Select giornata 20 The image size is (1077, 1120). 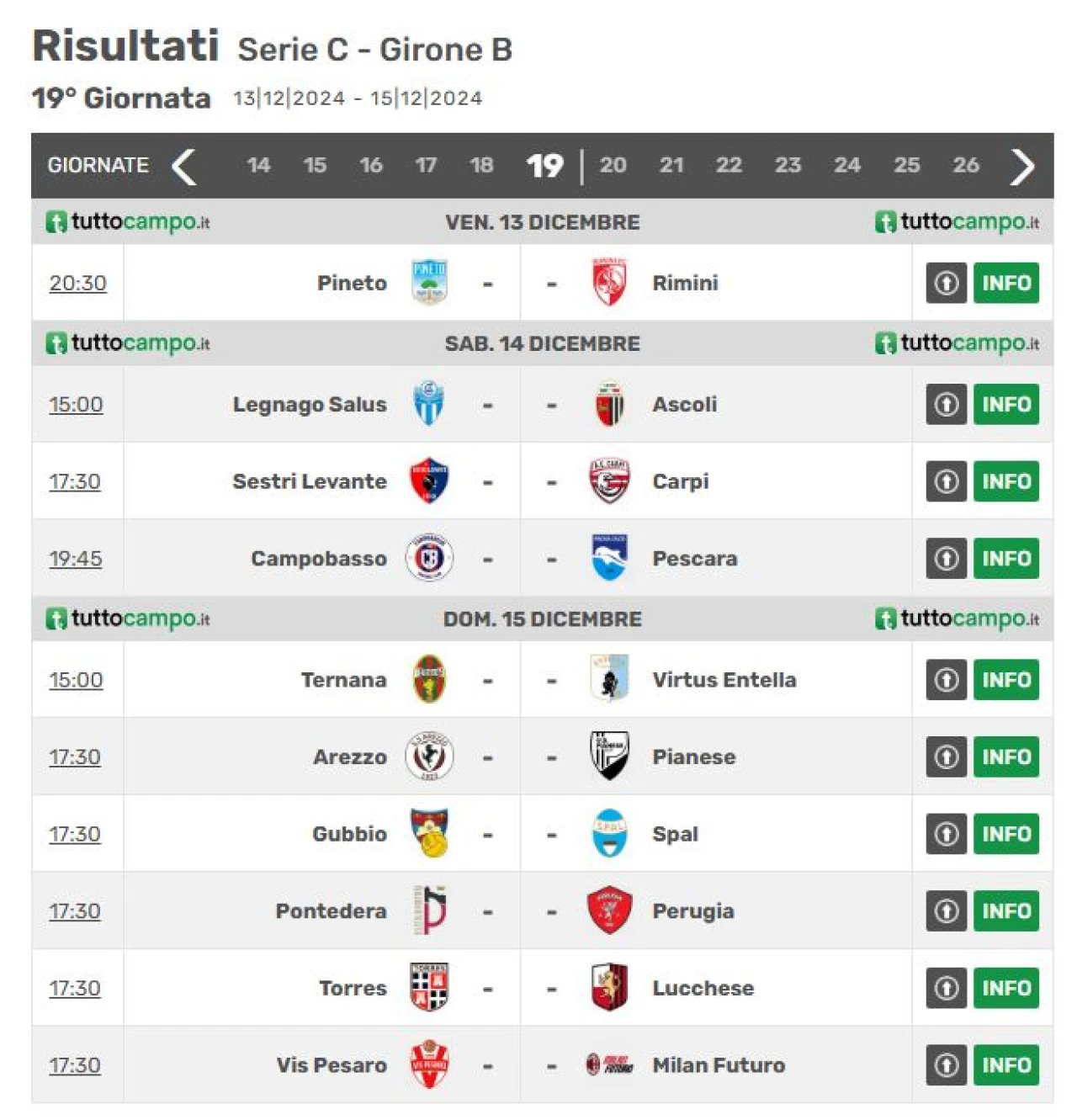click(x=613, y=165)
